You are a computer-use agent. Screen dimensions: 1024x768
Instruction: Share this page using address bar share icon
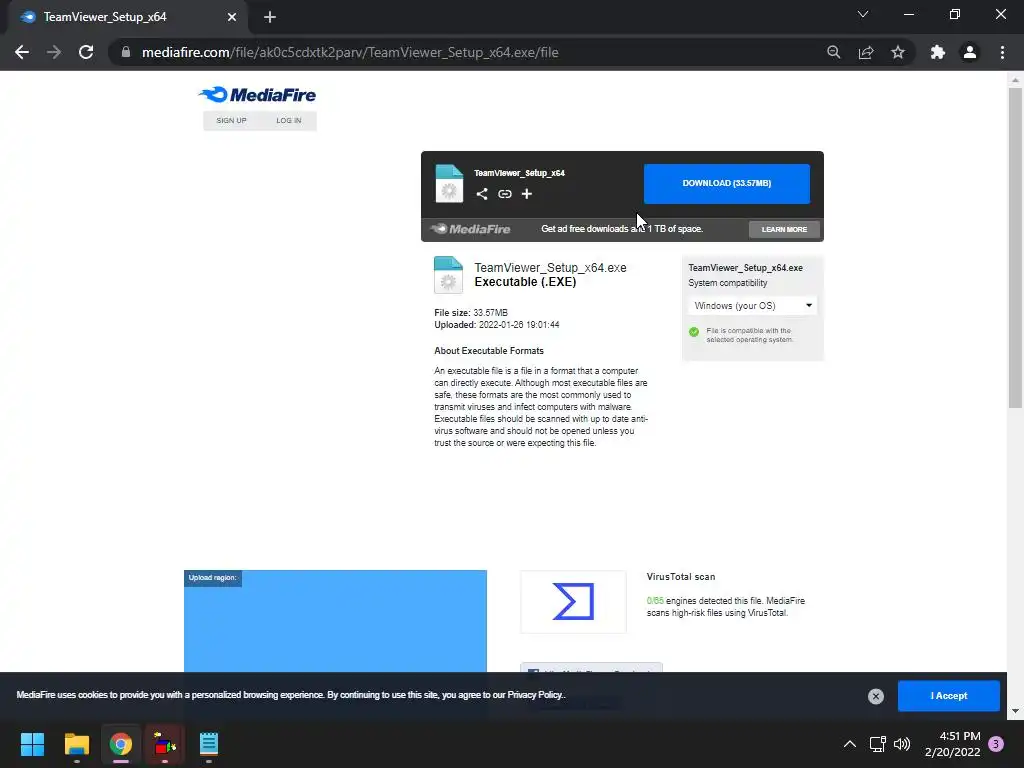pyautogui.click(x=866, y=52)
